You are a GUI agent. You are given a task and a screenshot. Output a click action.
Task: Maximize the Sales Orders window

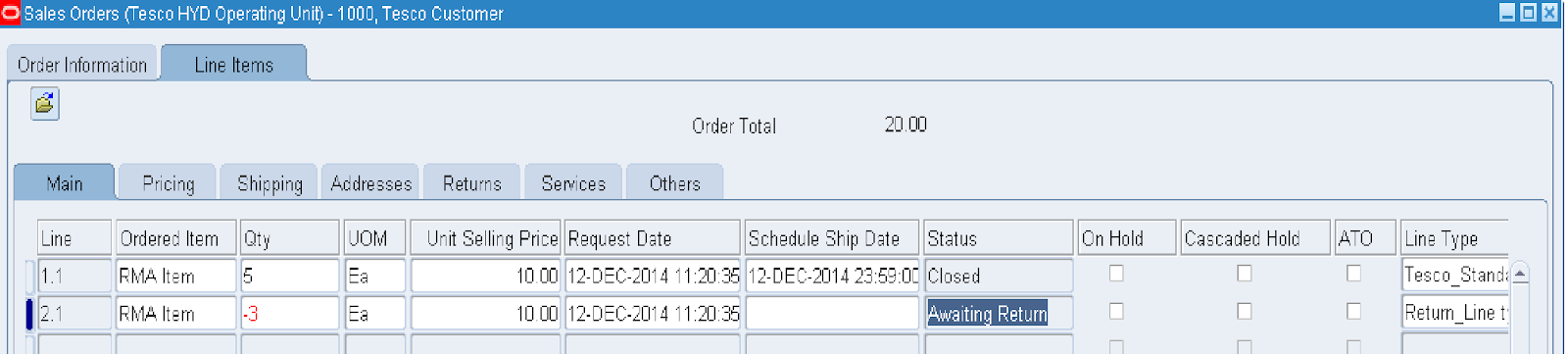1528,13
